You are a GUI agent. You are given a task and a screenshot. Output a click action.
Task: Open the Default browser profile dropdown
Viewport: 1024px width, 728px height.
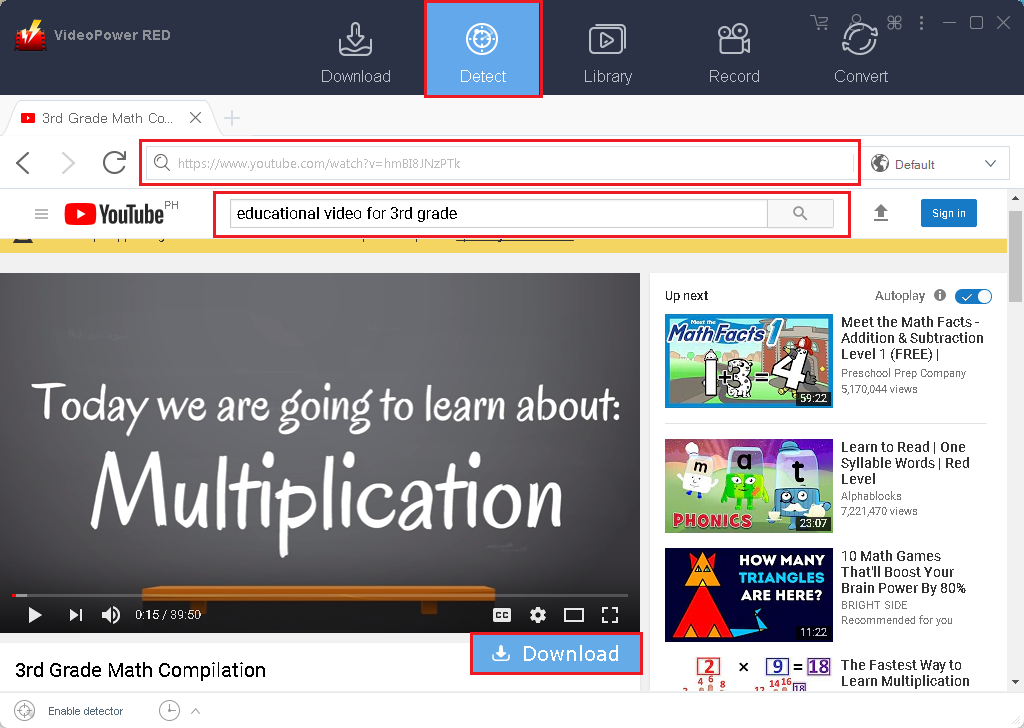(936, 162)
